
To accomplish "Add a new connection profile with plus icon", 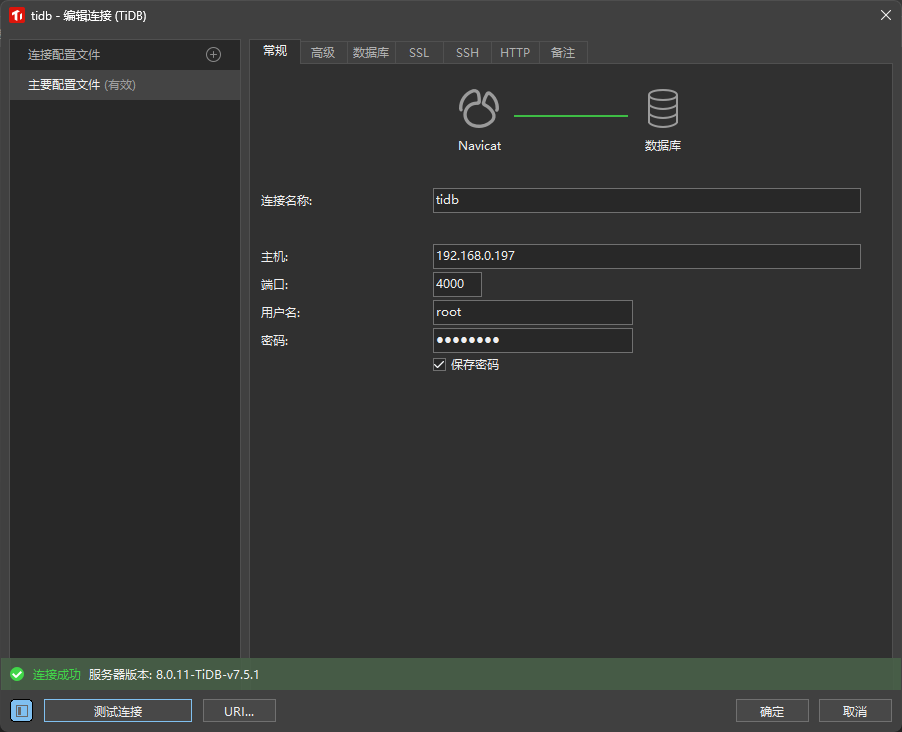I will tap(213, 55).
